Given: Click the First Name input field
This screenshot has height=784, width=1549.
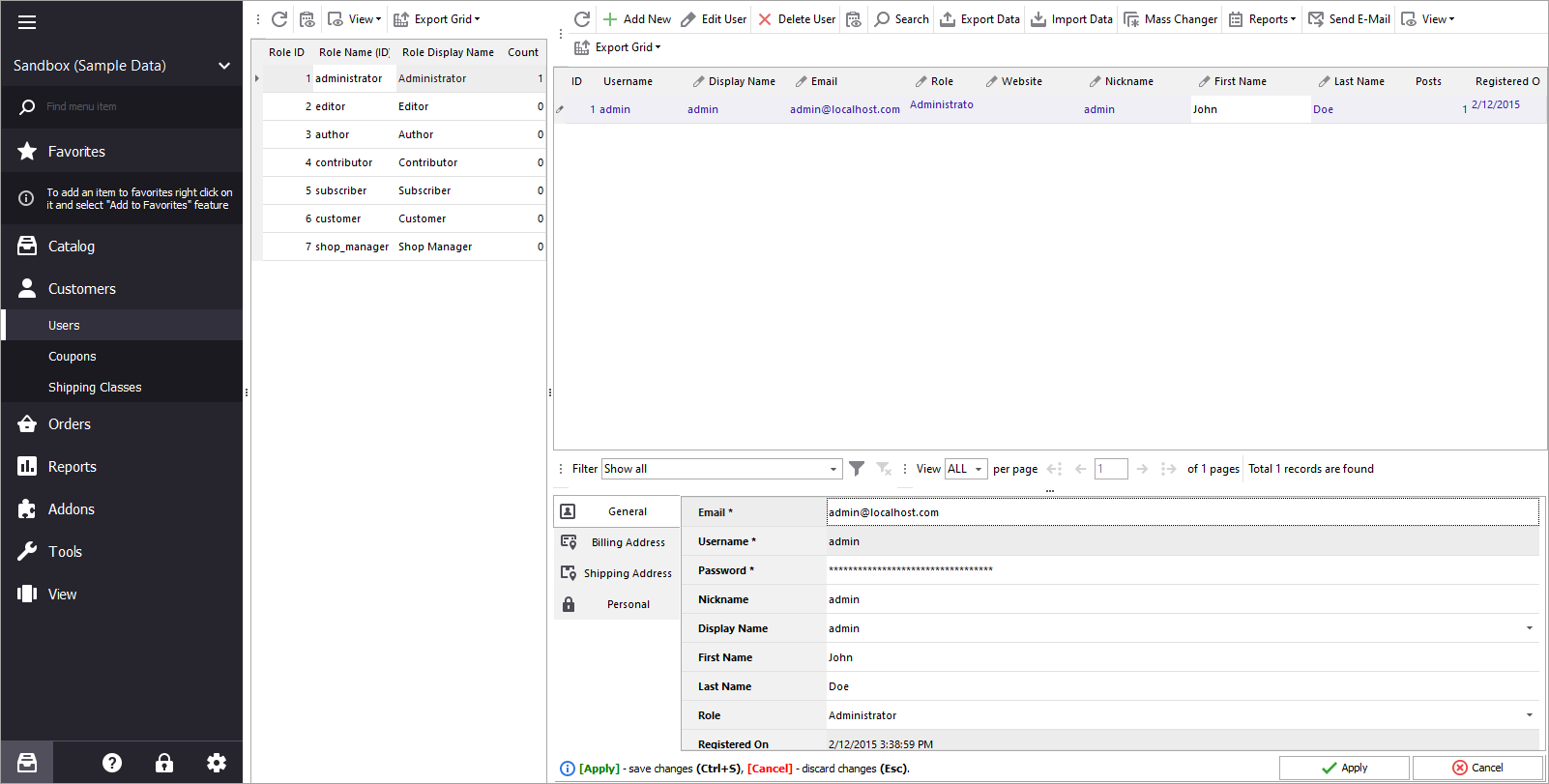Looking at the screenshot, I should (x=1180, y=657).
